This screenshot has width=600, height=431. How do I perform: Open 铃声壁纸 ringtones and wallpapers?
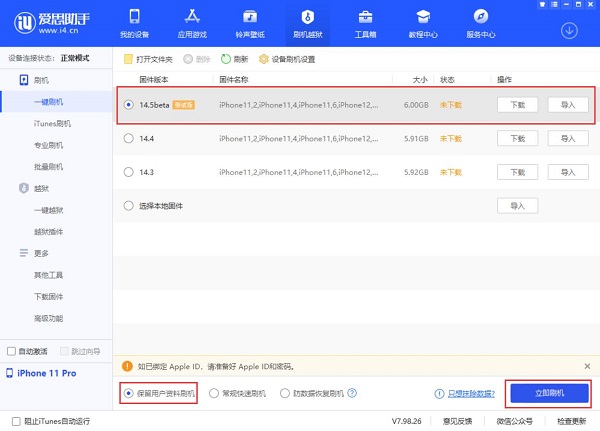coord(250,22)
